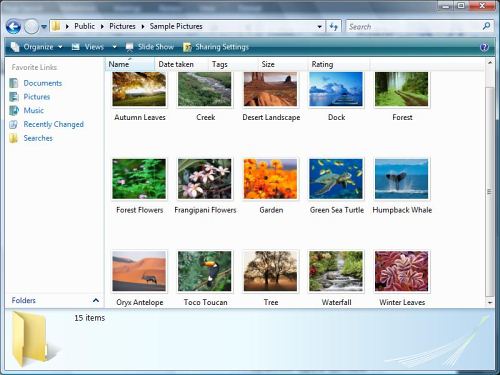Select Public in the address path
500x375 pixels.
84,26
